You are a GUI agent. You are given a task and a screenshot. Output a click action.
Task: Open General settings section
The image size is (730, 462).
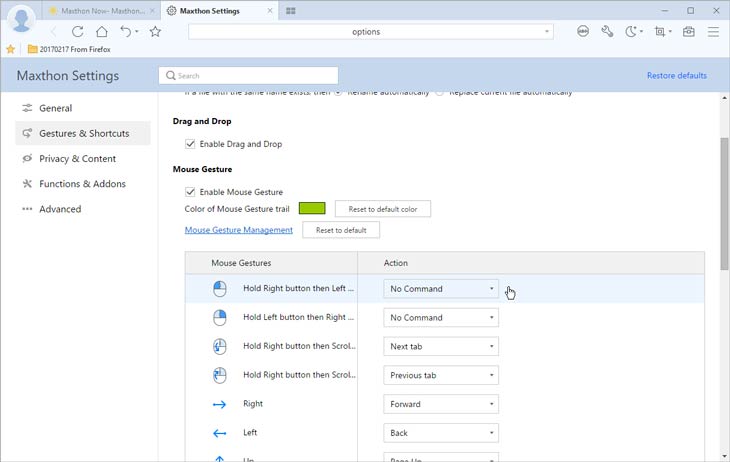(83, 108)
